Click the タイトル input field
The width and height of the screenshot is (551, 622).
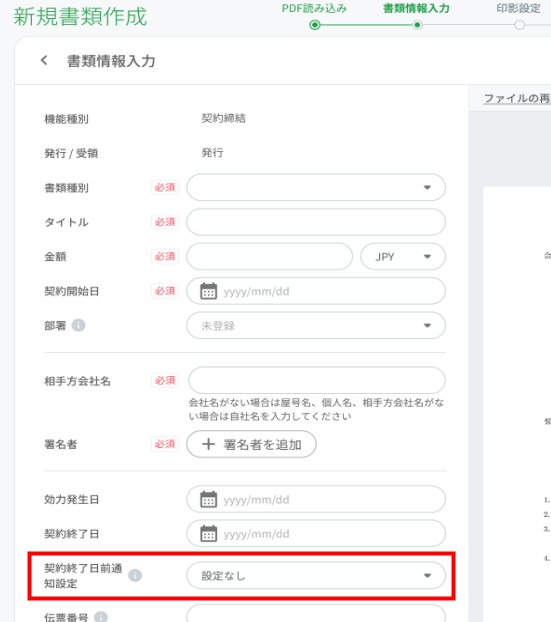[316, 222]
